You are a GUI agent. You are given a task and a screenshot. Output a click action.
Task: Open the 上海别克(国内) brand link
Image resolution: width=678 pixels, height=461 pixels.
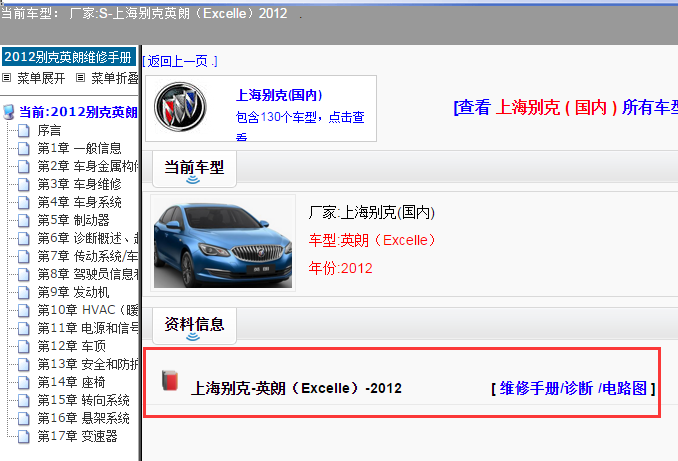[279, 95]
